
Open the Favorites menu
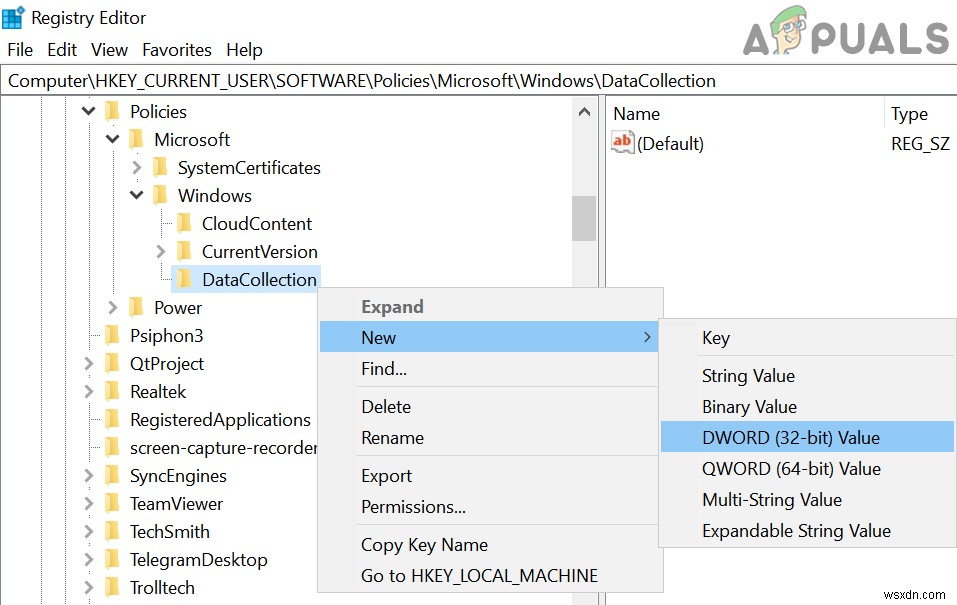[176, 49]
